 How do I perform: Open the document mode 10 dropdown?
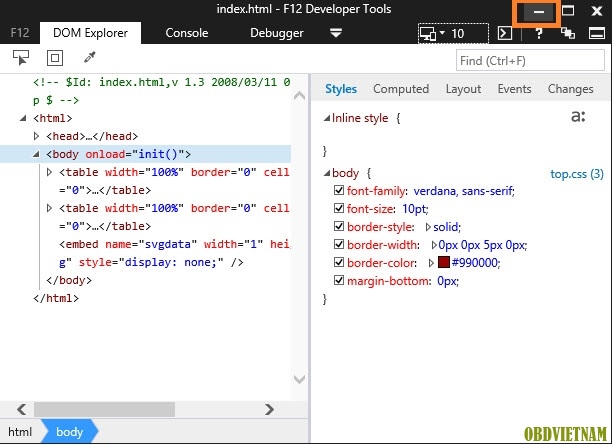pyautogui.click(x=453, y=33)
